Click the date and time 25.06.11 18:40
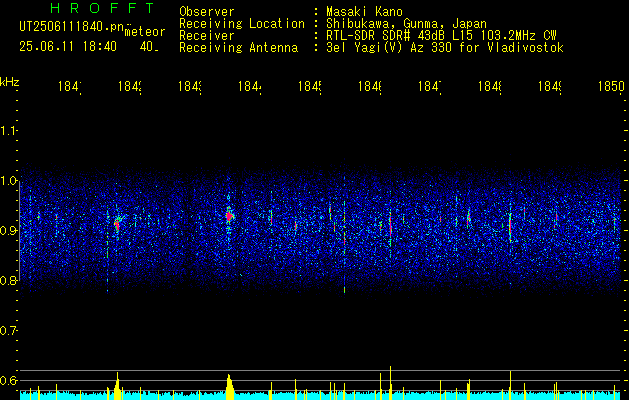The width and height of the screenshot is (629, 400). pyautogui.click(x=68, y=47)
